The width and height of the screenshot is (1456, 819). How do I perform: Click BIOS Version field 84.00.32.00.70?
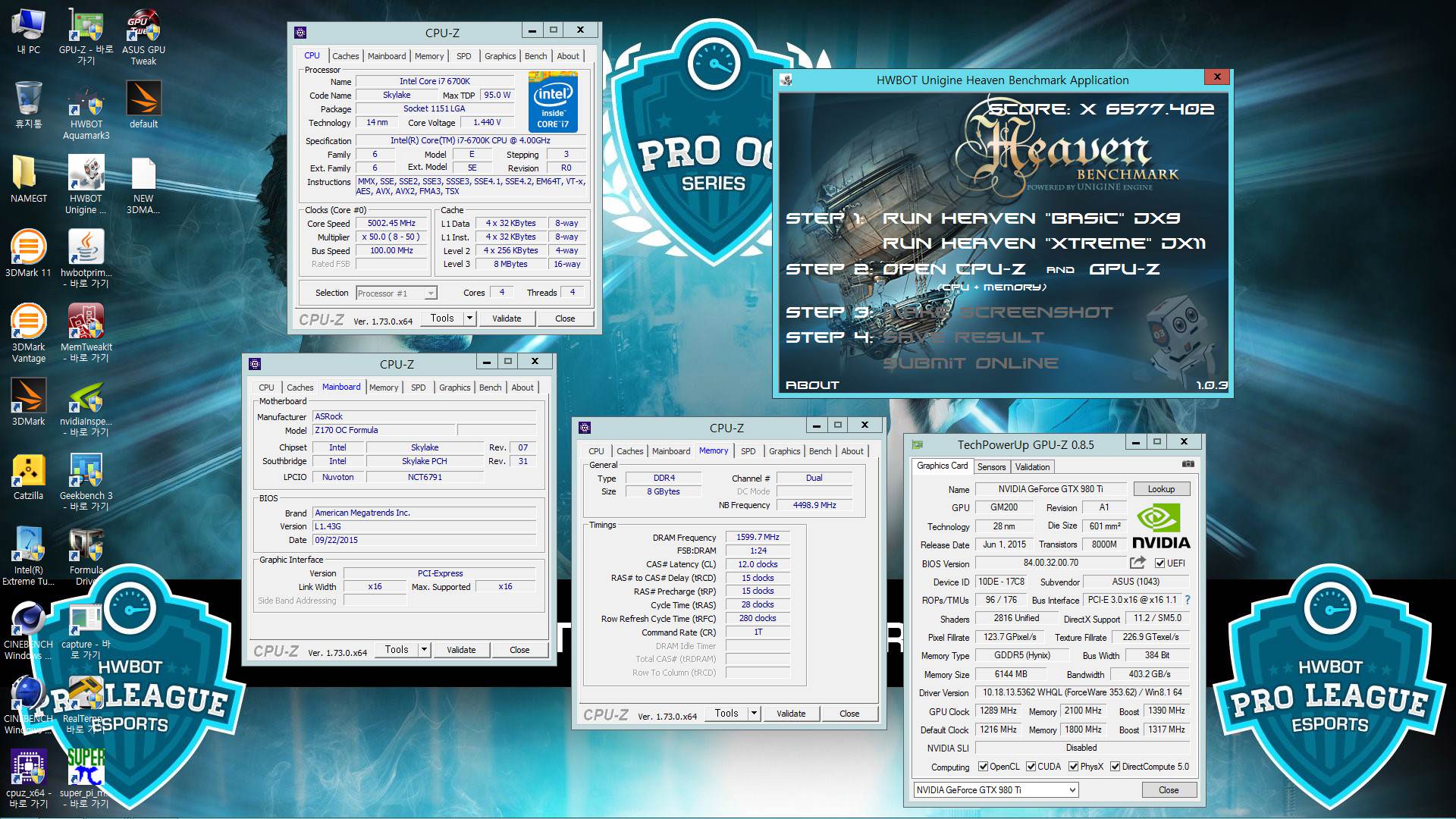click(1050, 563)
